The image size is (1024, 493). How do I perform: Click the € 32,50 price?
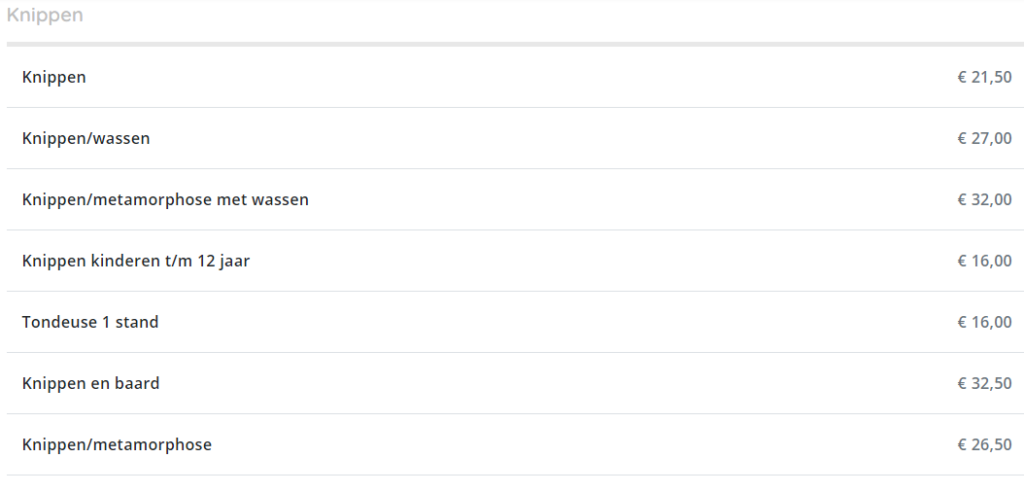(x=985, y=383)
